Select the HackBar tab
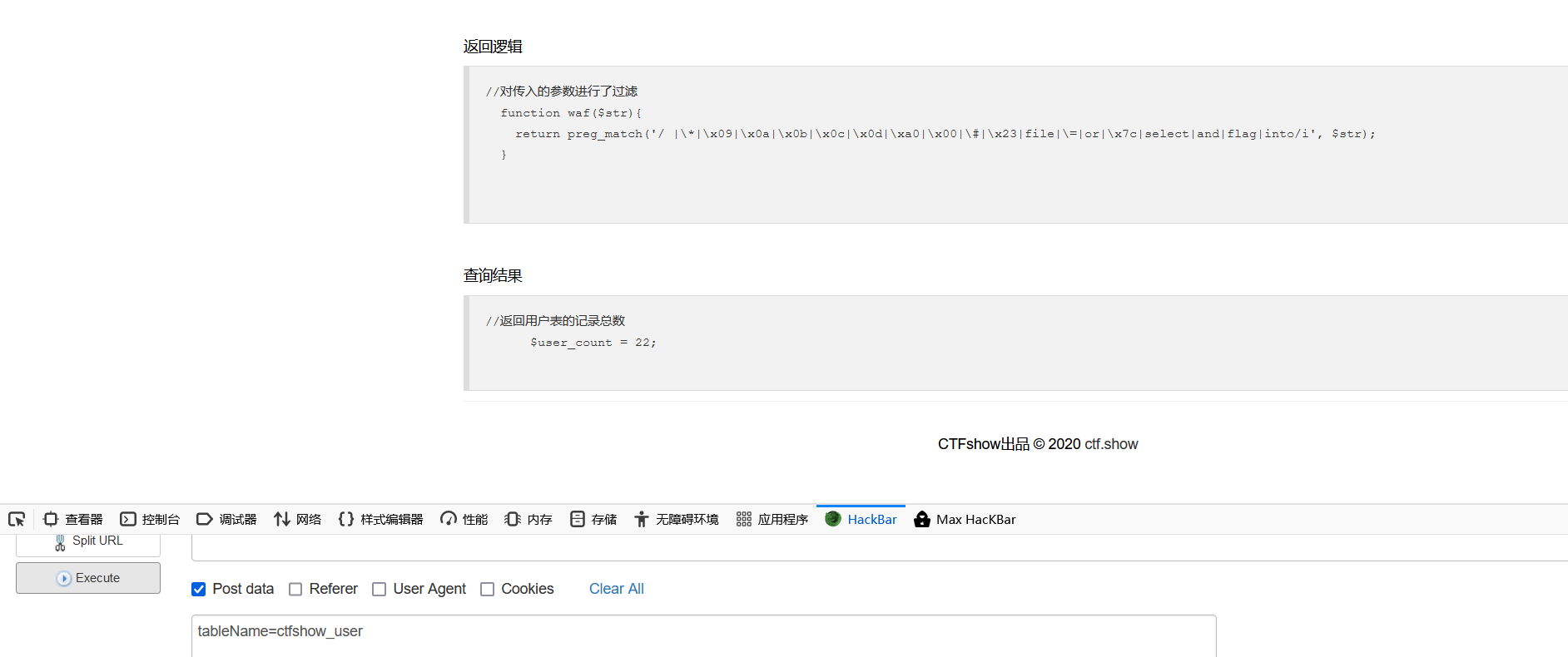The height and width of the screenshot is (657, 1568). tap(861, 519)
